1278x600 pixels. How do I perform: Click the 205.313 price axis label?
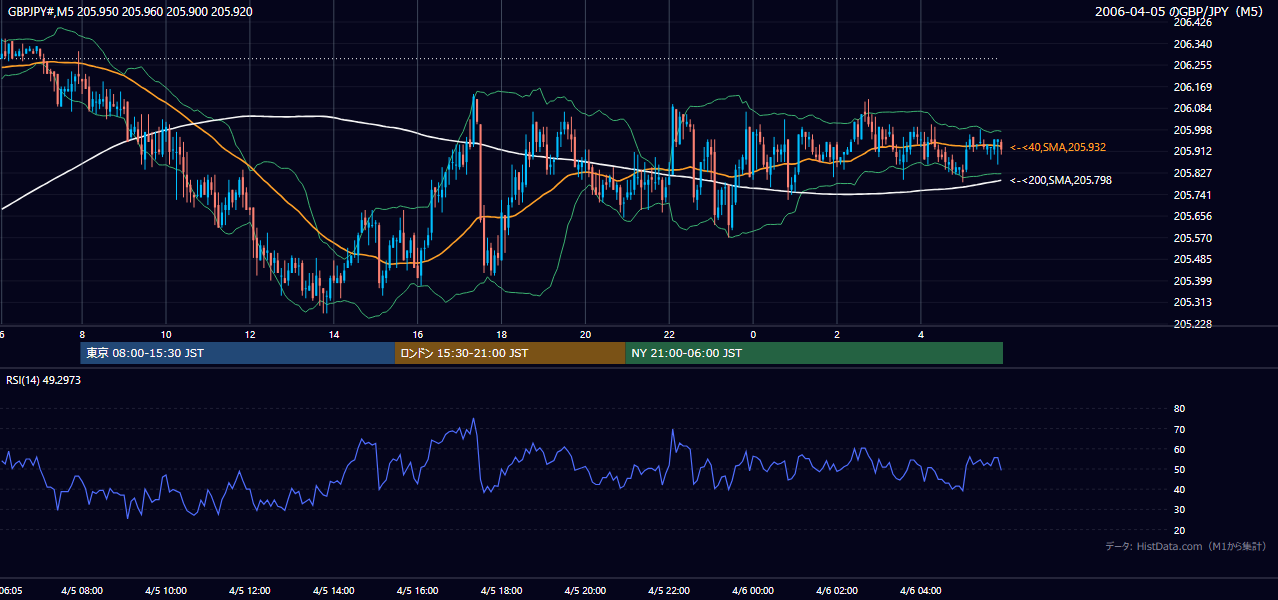pyautogui.click(x=1192, y=302)
